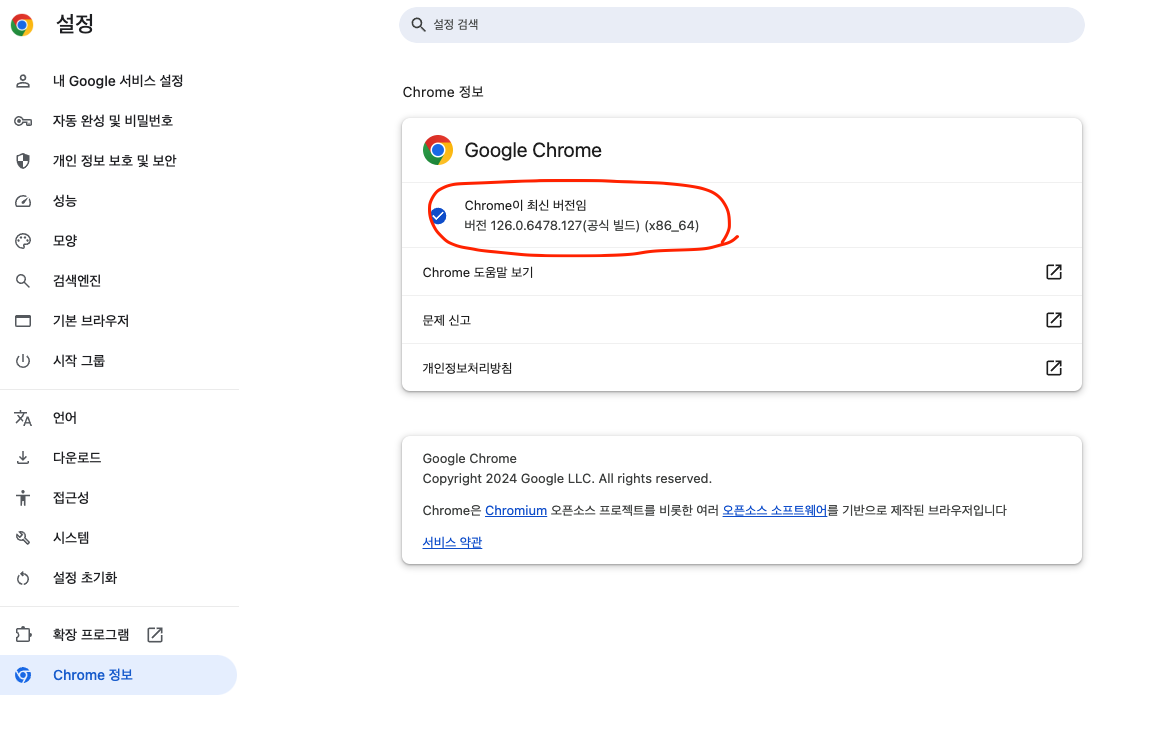Click the Chrome icon beside Chrome 정보 in sidebar

pyautogui.click(x=23, y=675)
